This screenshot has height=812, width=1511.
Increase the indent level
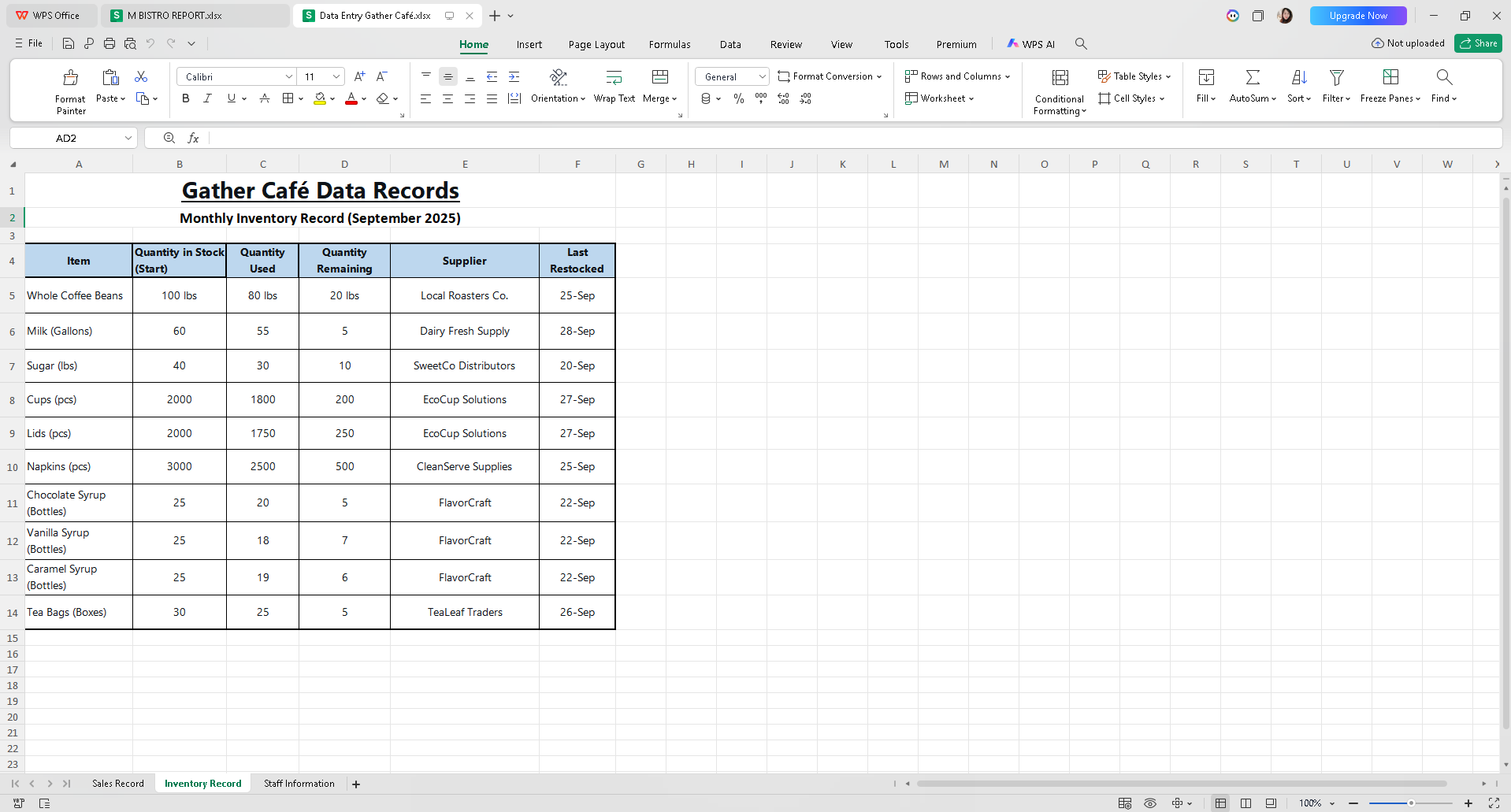coord(514,76)
